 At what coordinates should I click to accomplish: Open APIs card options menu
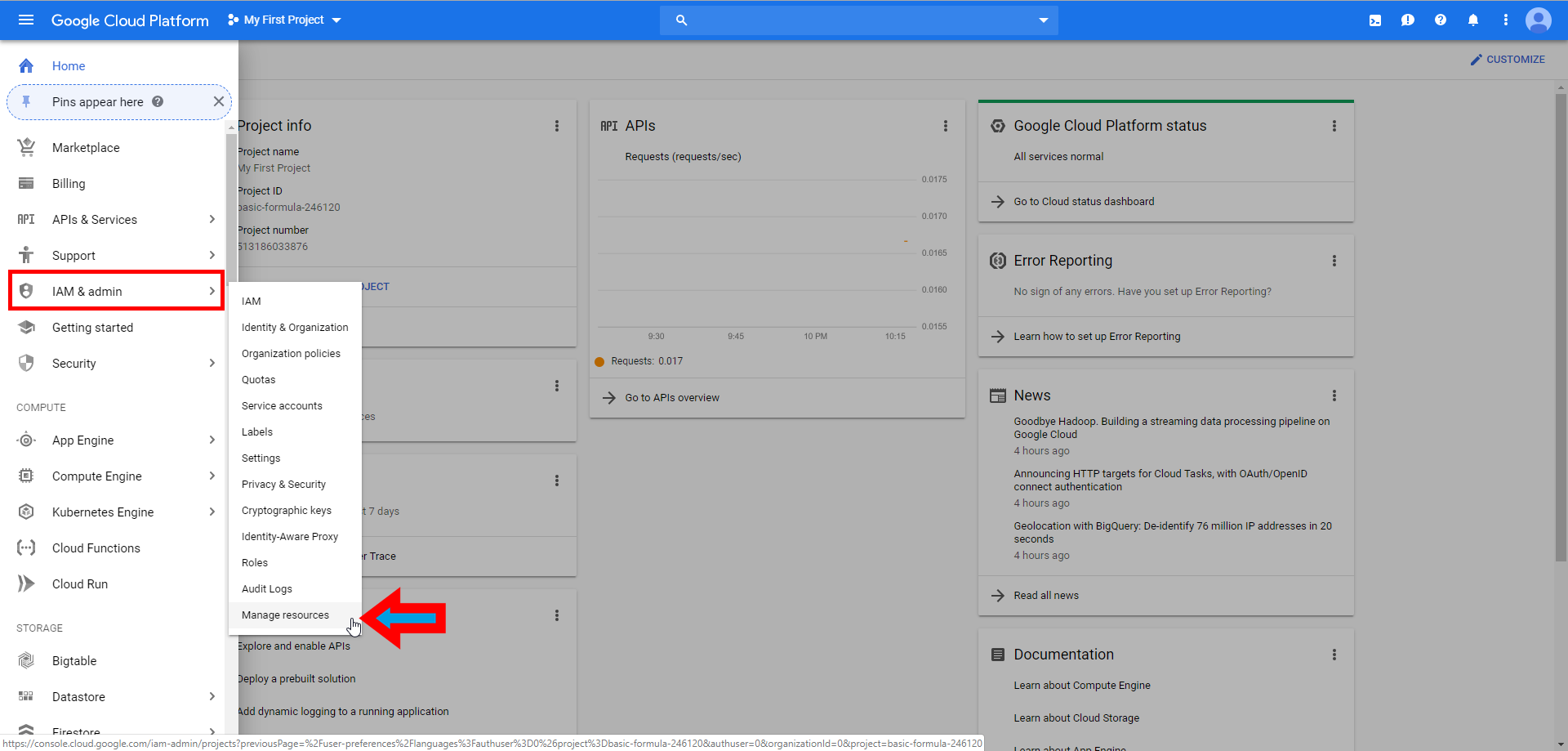pos(946,126)
